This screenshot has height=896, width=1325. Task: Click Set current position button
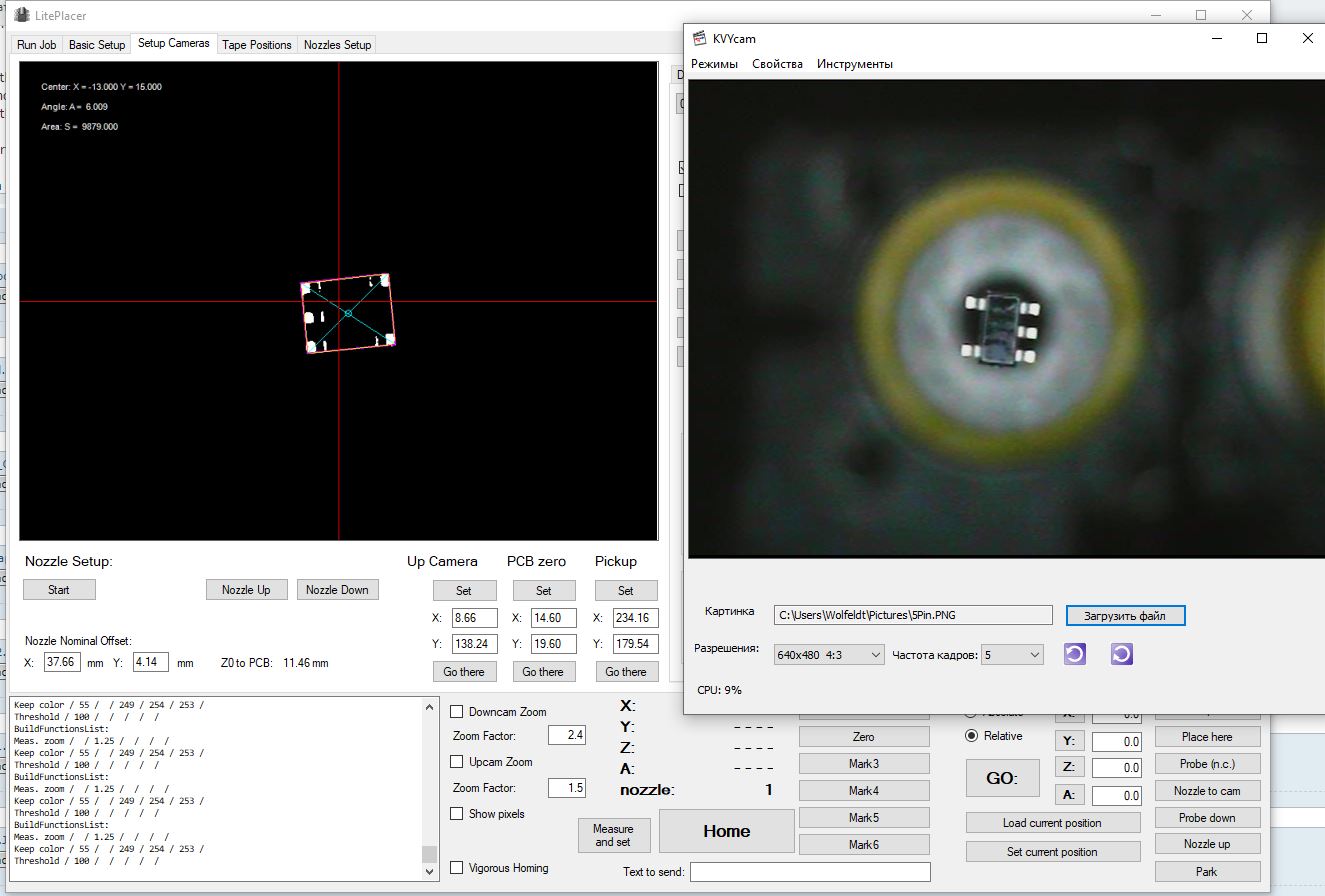click(1053, 852)
